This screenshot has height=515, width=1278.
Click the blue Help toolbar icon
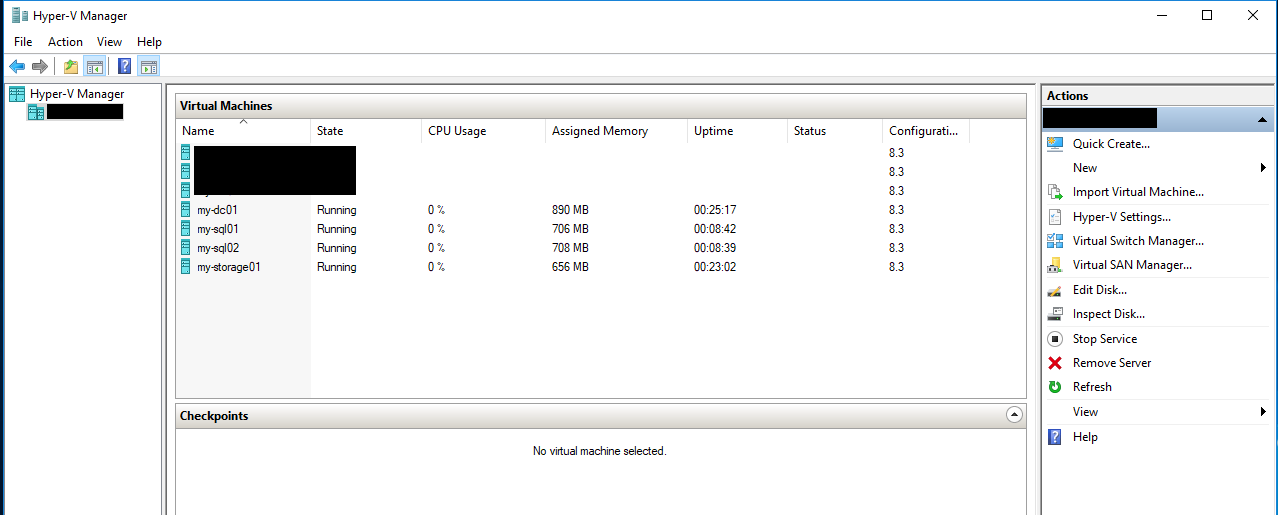(125, 67)
